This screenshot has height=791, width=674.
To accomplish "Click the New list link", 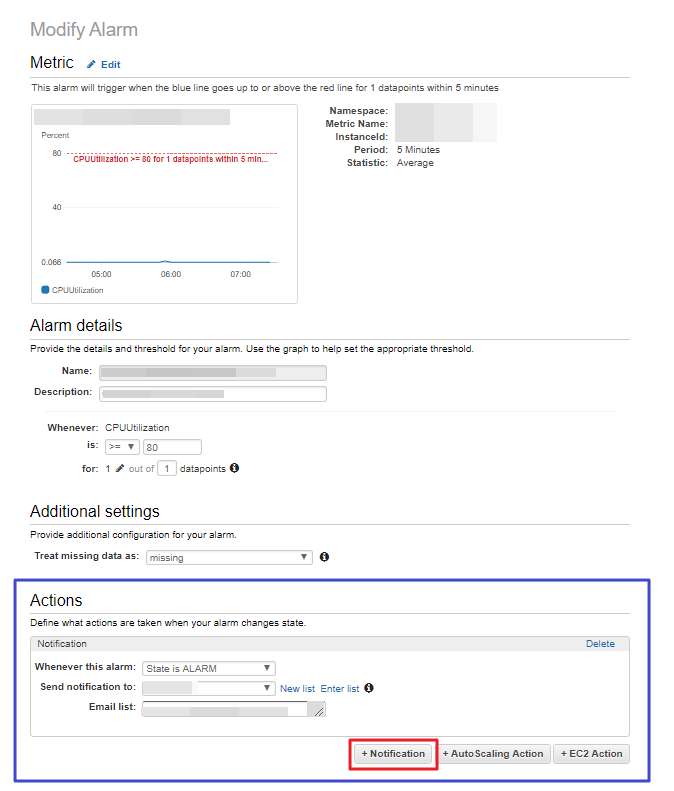I will (x=297, y=689).
